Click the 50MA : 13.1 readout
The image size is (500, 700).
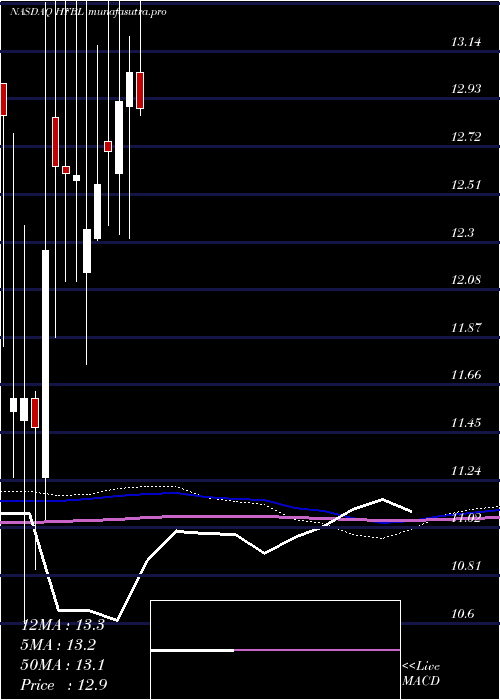click(63, 665)
